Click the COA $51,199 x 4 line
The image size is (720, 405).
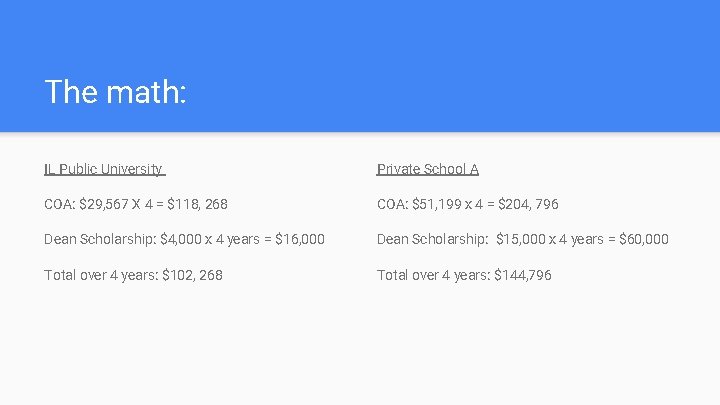pyautogui.click(x=467, y=204)
